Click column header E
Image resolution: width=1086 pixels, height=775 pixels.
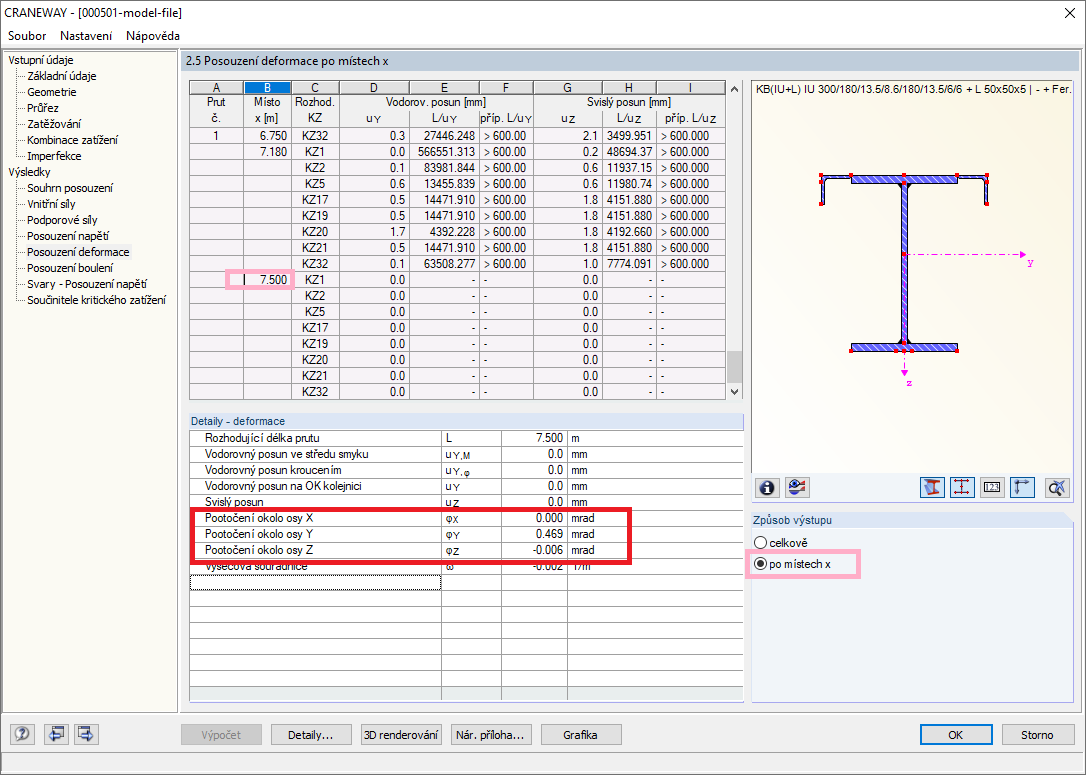pyautogui.click(x=444, y=87)
